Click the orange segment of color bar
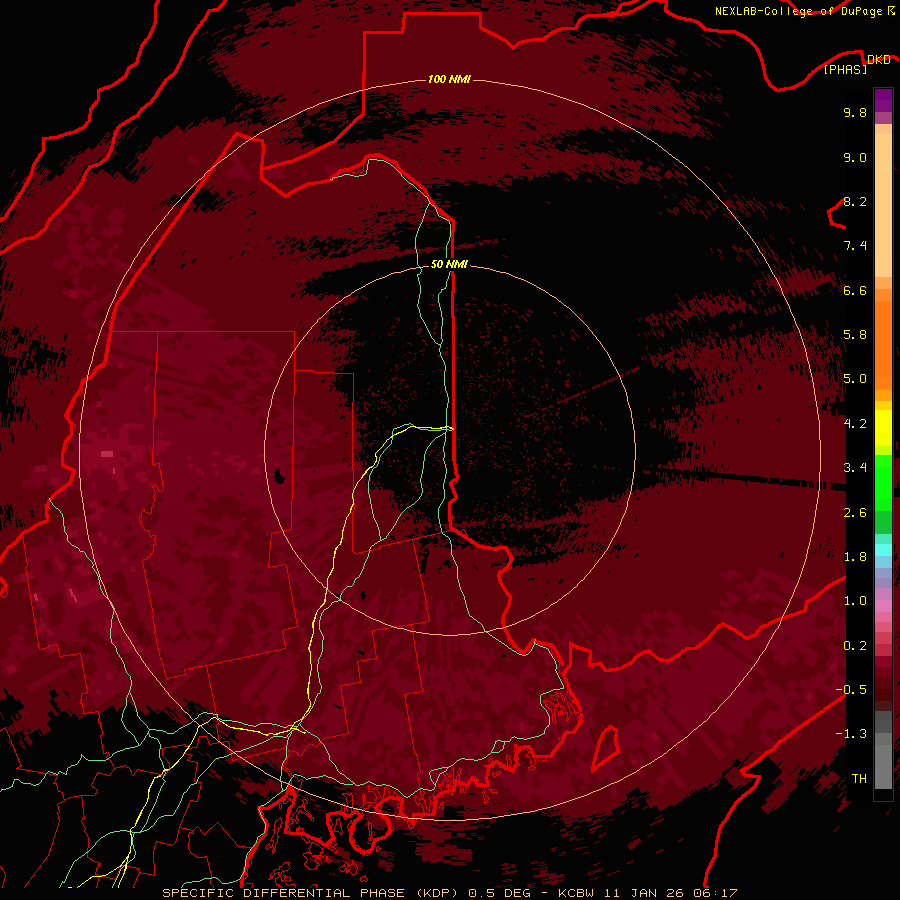The height and width of the screenshot is (900, 900). (x=883, y=346)
